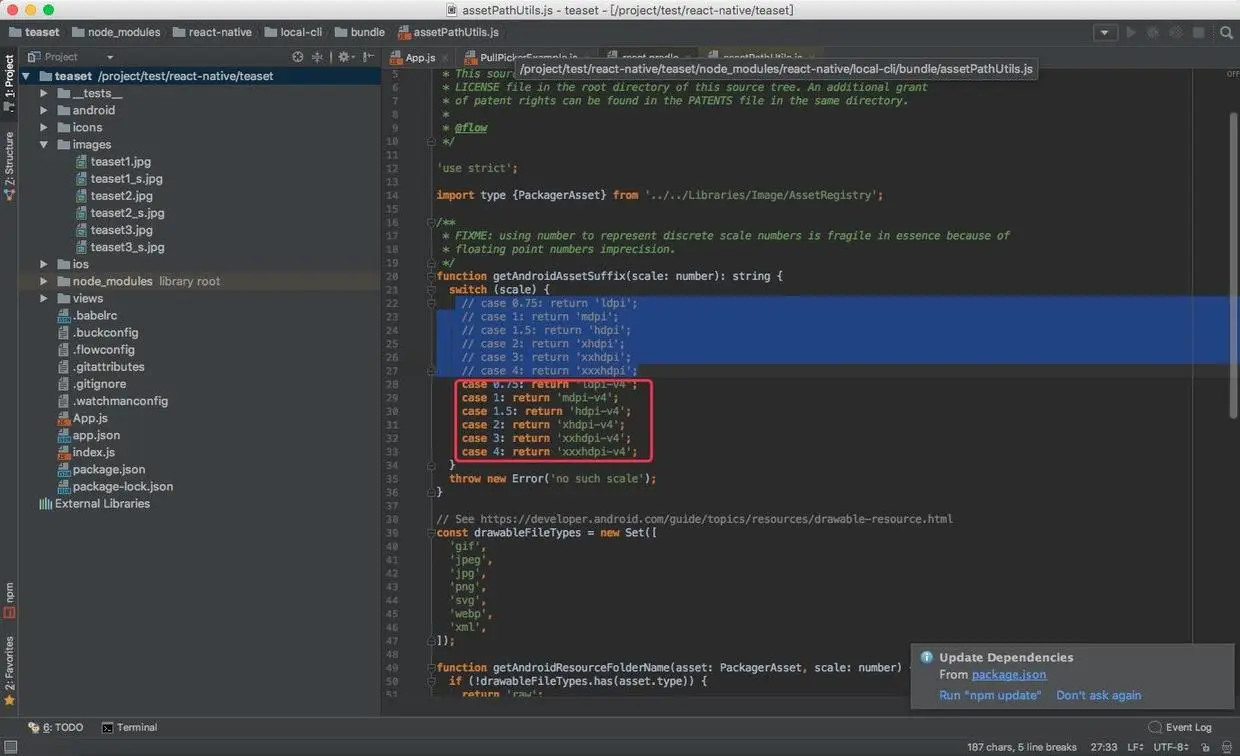This screenshot has width=1240, height=756.
Task: Open the Project panel gear settings
Action: (x=345, y=57)
